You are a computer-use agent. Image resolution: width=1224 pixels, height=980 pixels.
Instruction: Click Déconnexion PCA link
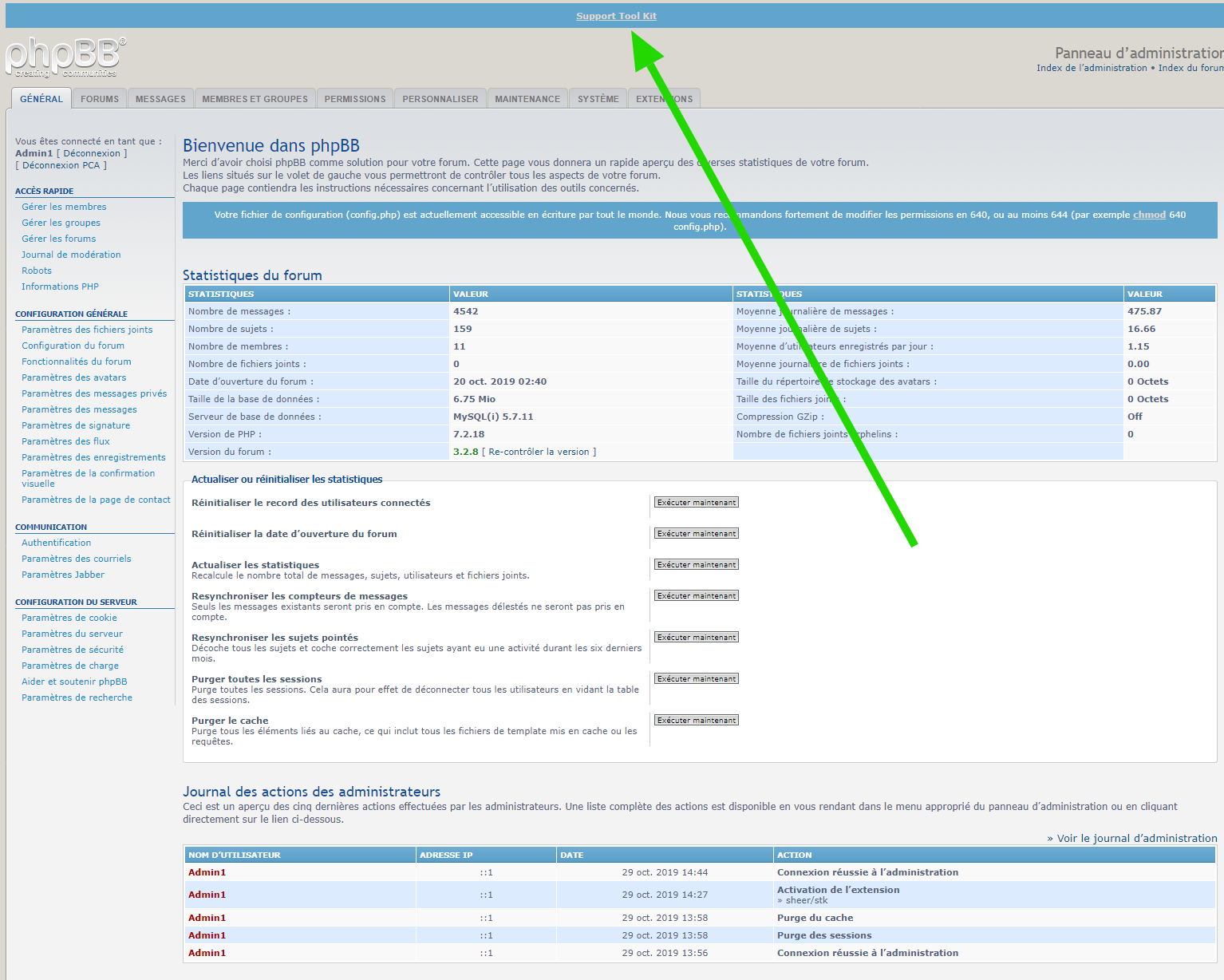[61, 165]
